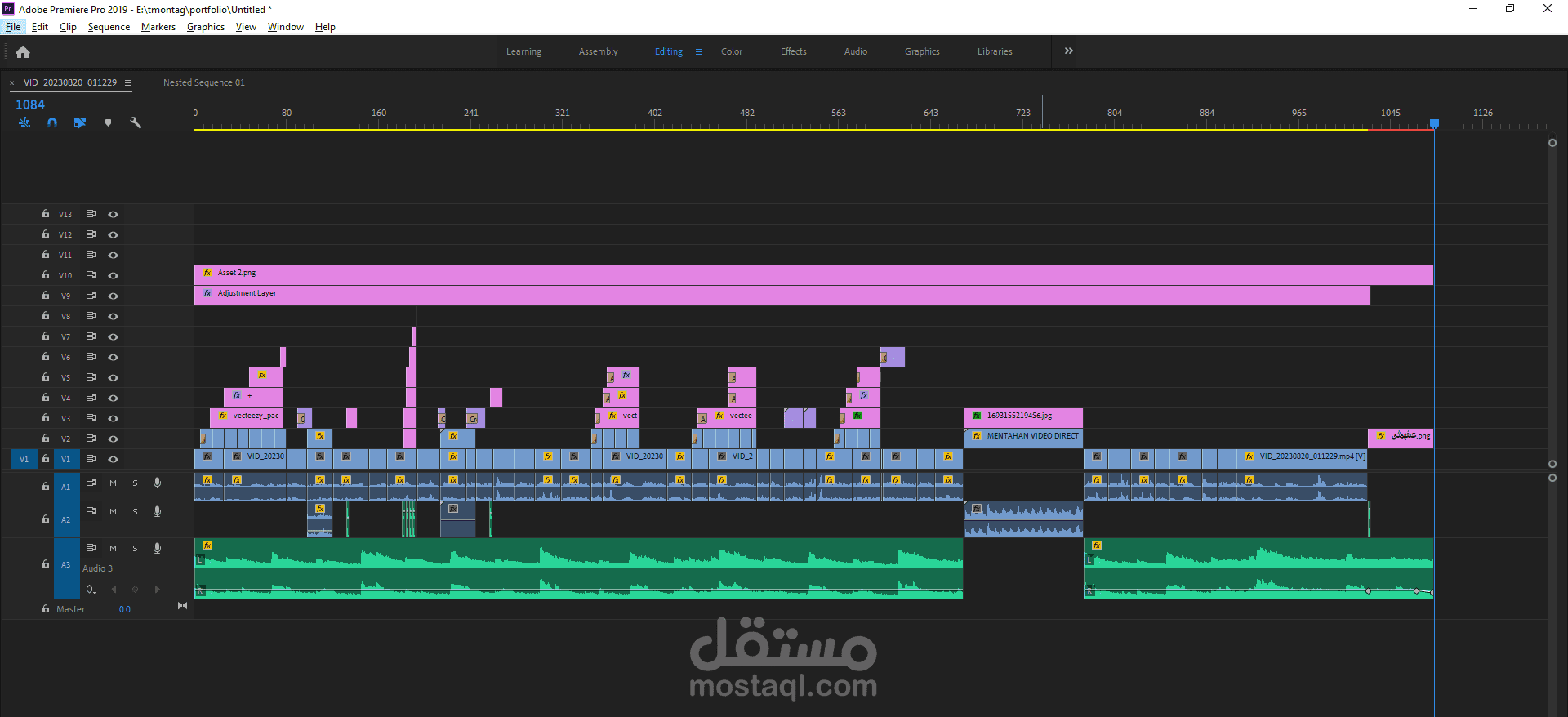Hide track V10 output with eye icon

click(114, 275)
